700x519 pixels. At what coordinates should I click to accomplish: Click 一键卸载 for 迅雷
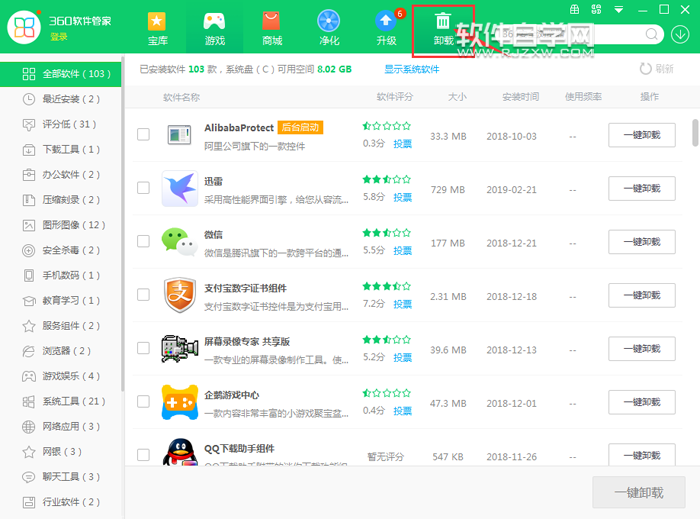coord(642,189)
